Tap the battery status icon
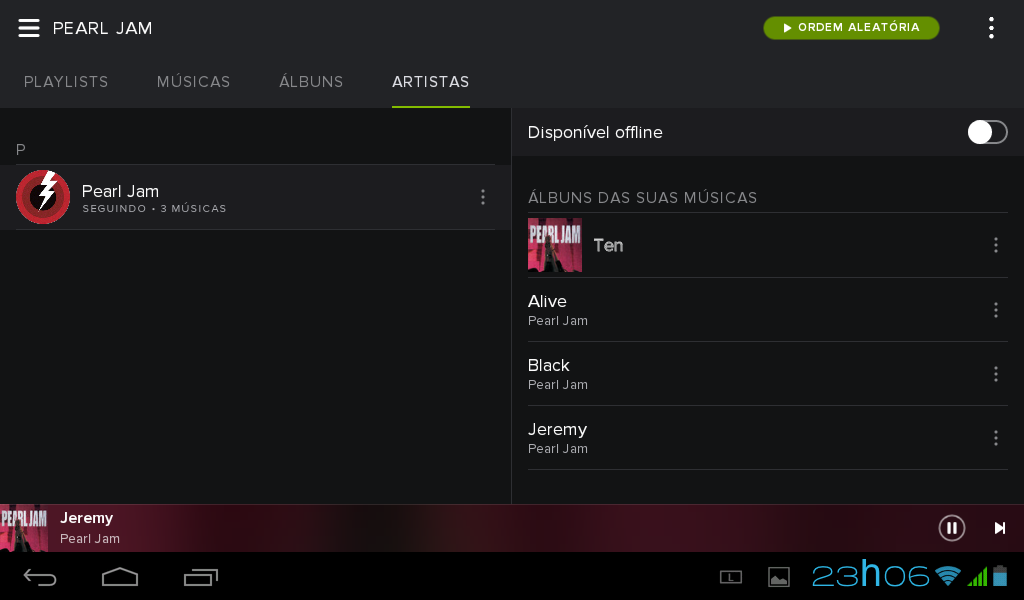The height and width of the screenshot is (600, 1024). point(1000,576)
